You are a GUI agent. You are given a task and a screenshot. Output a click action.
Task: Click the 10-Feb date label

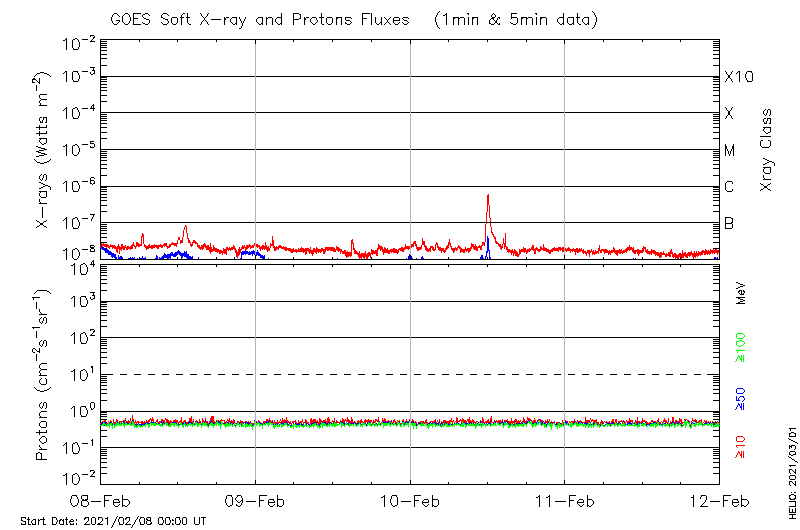tap(410, 500)
